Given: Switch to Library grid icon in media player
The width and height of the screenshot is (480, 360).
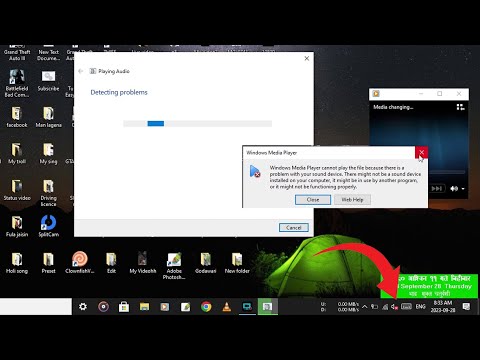Looking at the screenshot, I should [460, 107].
